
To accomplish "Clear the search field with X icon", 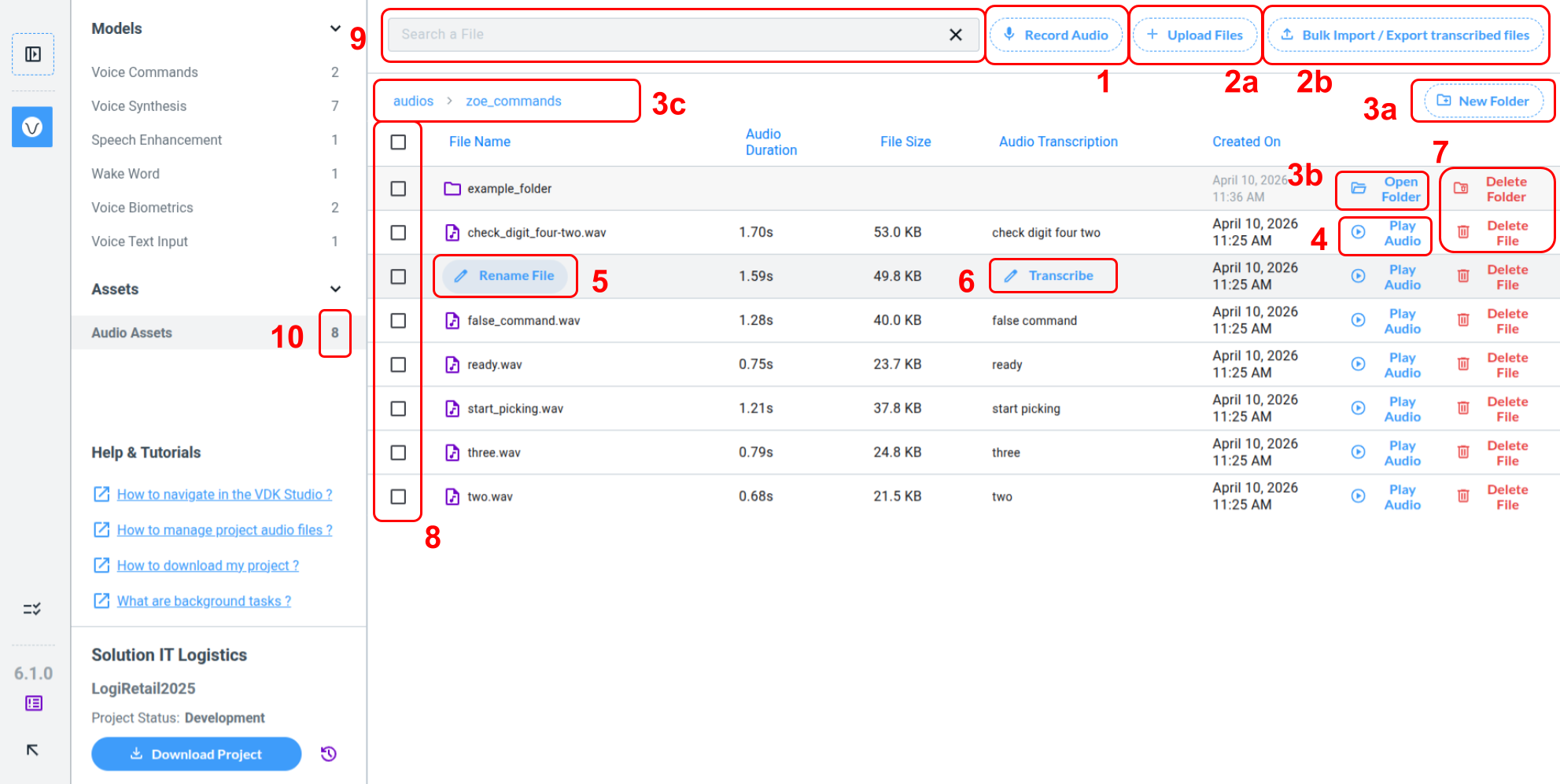I will (955, 35).
